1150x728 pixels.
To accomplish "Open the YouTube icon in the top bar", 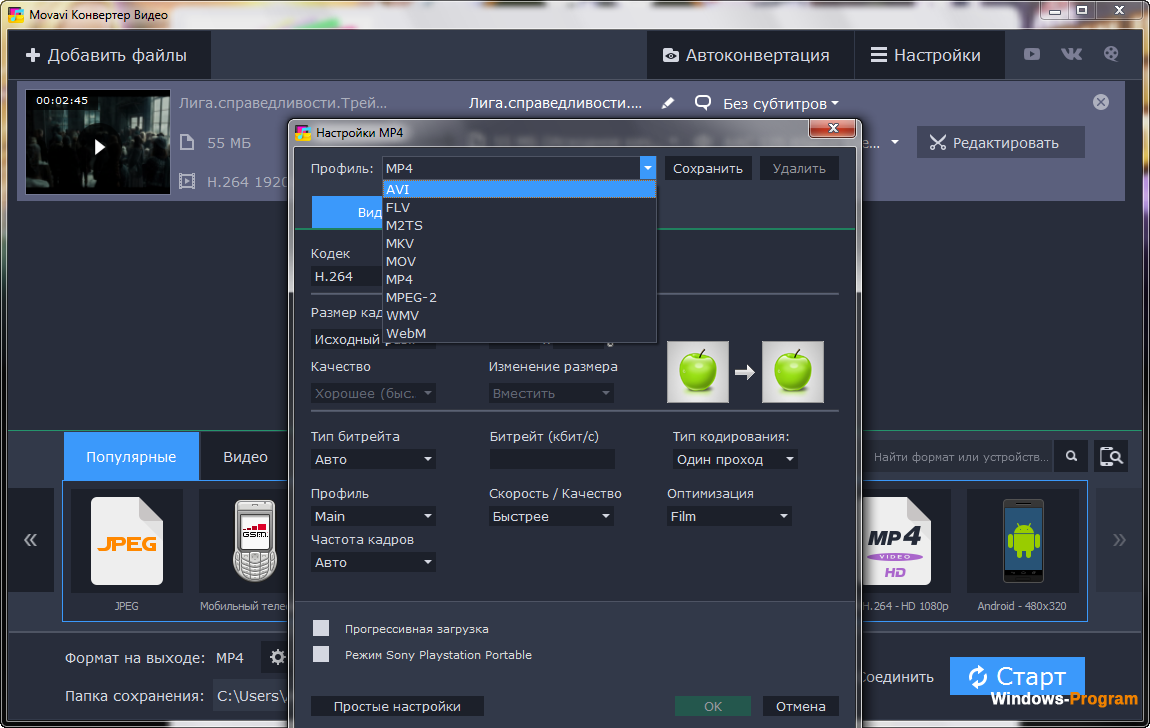I will (x=1031, y=54).
